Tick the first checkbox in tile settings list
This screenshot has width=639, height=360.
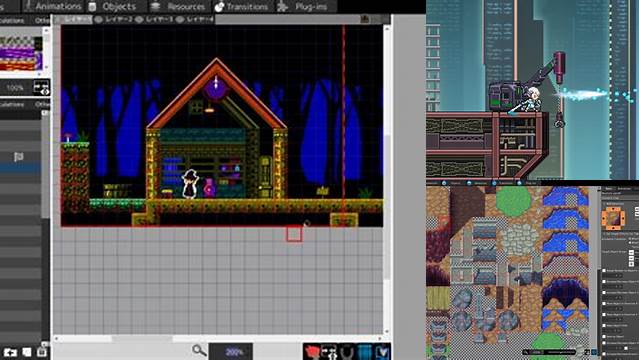604,271
